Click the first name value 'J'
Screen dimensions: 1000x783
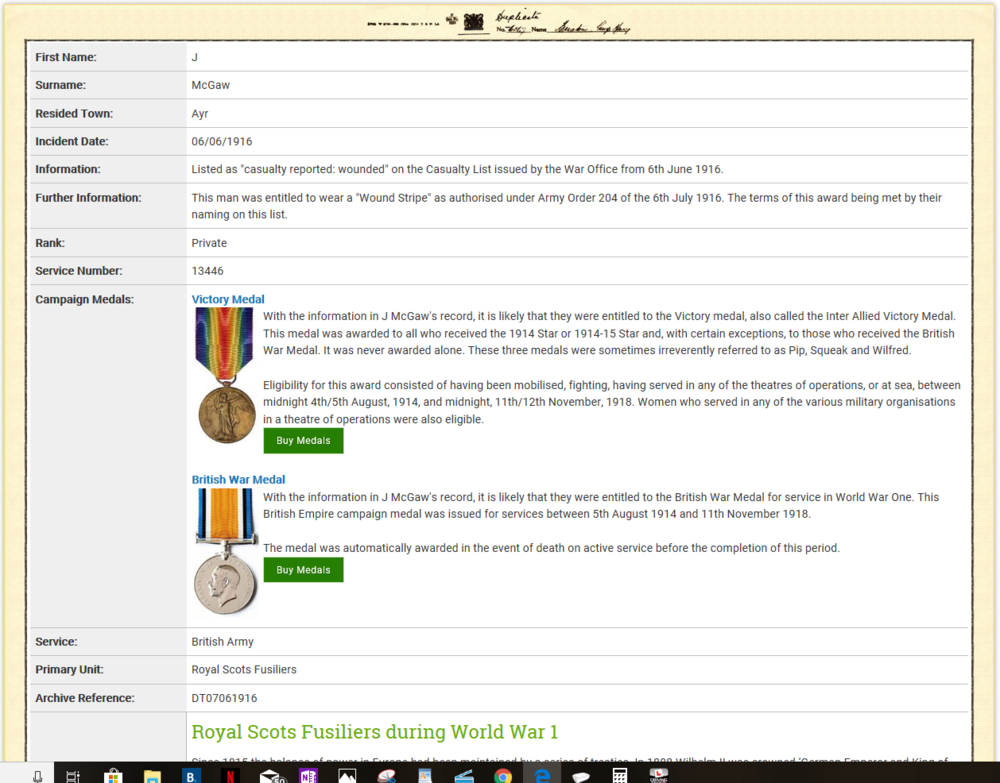click(x=195, y=57)
